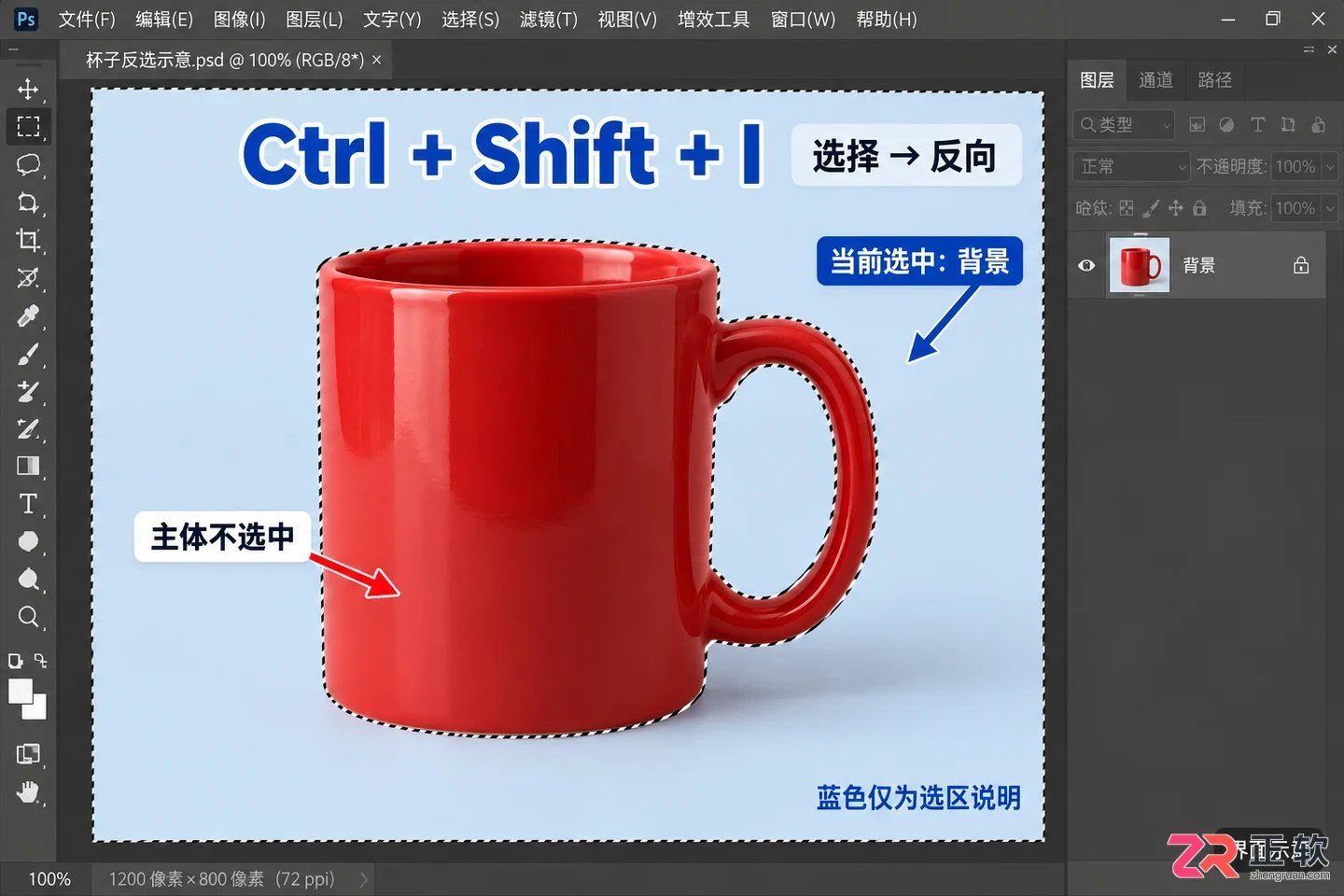
Task: Toggle the smart object filter icon
Action: pos(1318,125)
